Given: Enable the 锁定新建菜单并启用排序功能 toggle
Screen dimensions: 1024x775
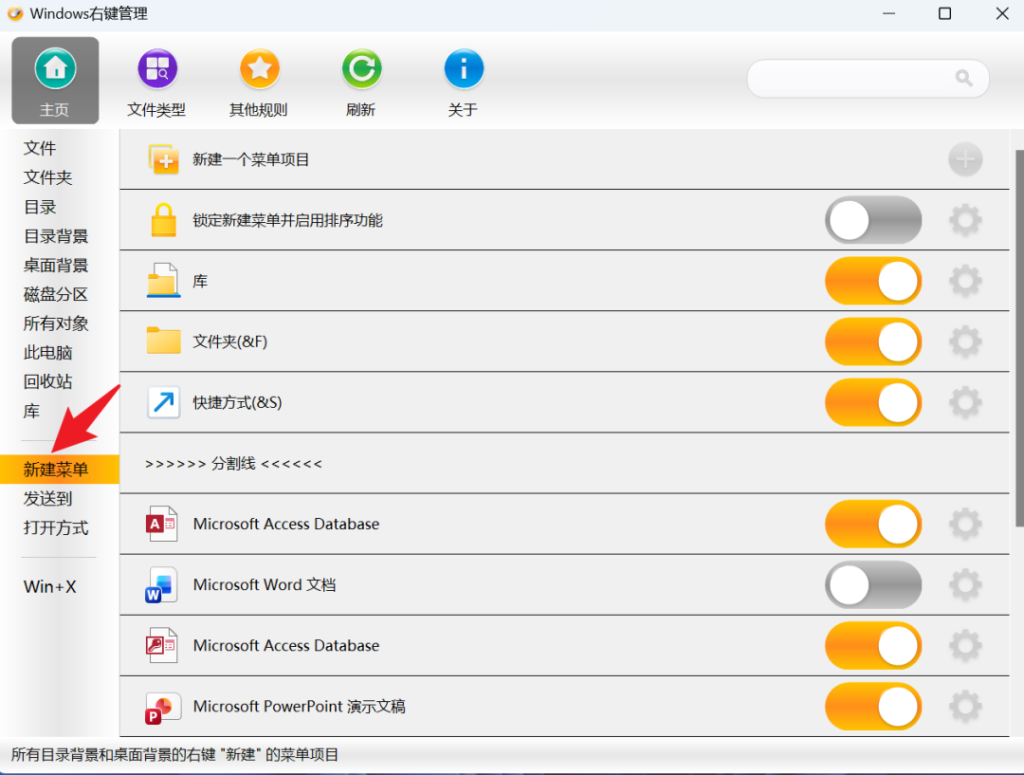Looking at the screenshot, I should (873, 220).
